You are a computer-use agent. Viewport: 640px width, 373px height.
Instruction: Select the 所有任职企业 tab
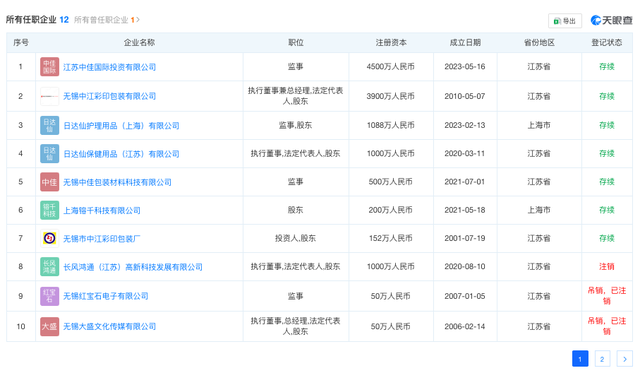pos(37,20)
